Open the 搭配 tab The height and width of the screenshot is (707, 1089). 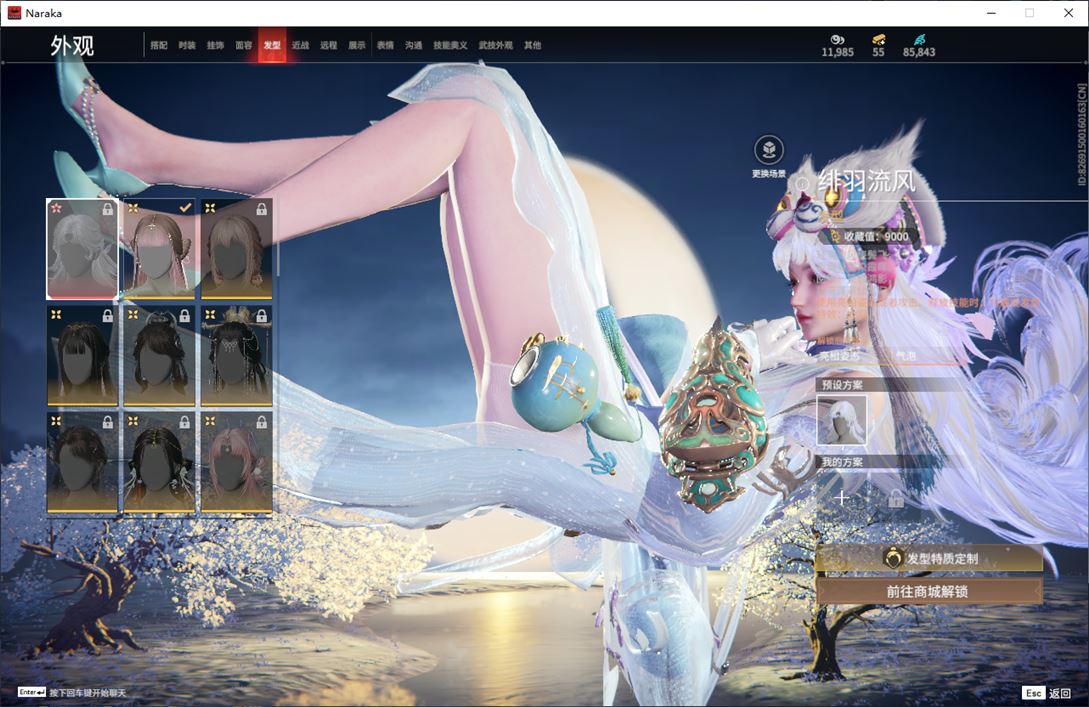(159, 45)
